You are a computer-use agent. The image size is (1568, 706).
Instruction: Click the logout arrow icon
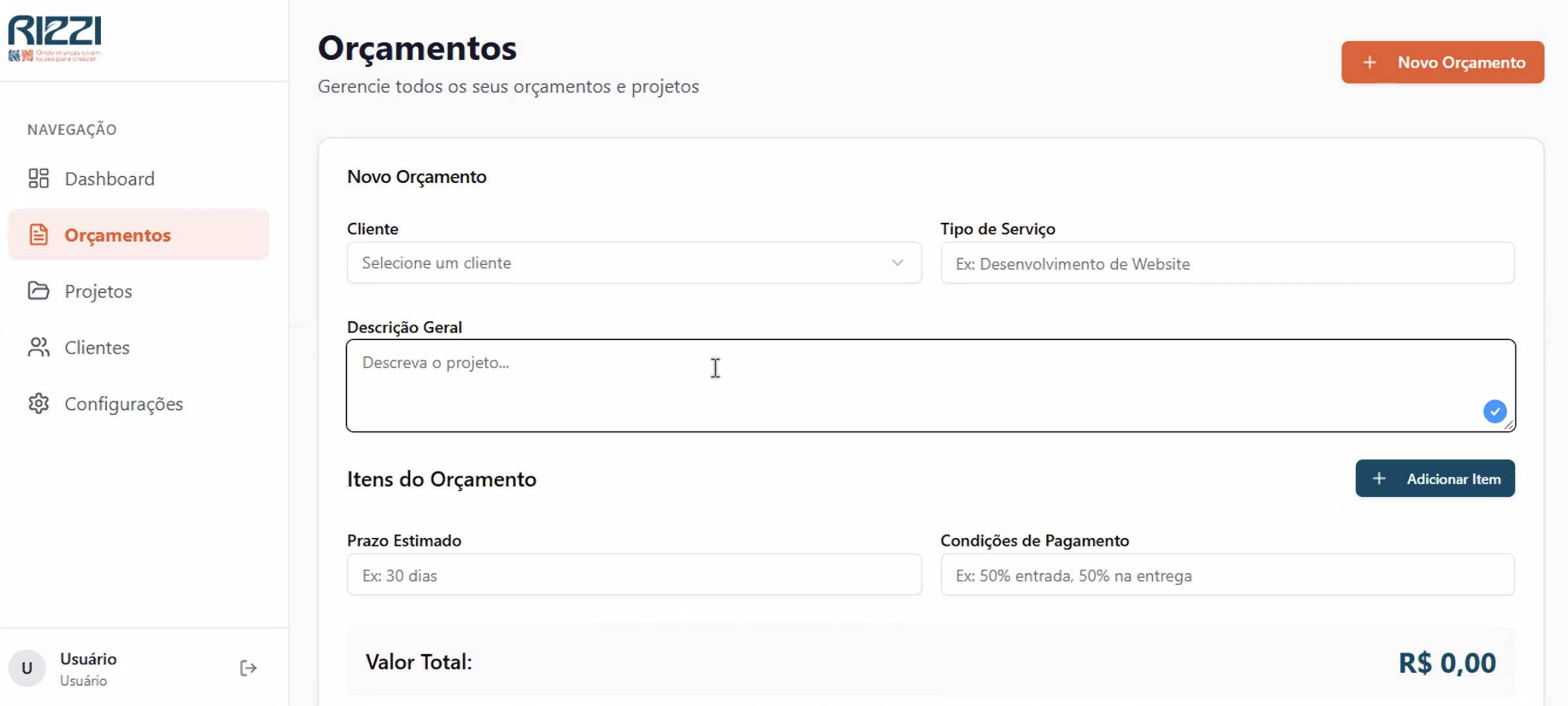coord(248,668)
